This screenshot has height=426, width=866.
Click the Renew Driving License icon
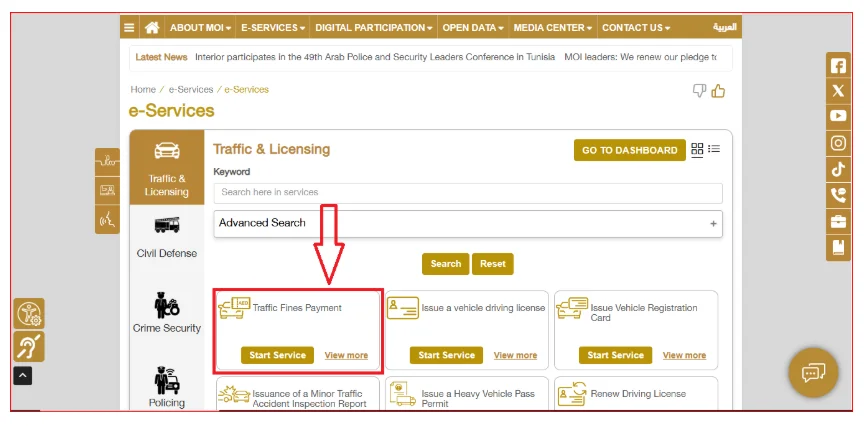coord(572,394)
